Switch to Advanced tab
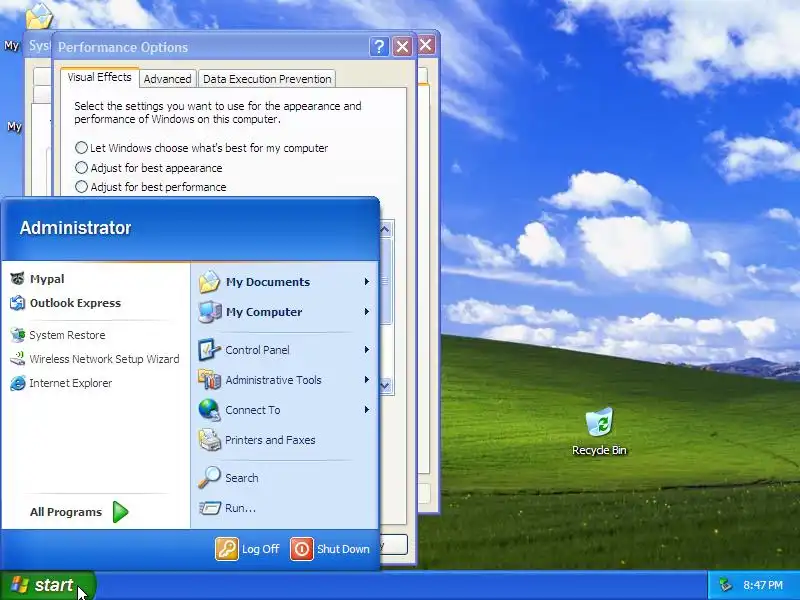The image size is (800, 600). 167,79
